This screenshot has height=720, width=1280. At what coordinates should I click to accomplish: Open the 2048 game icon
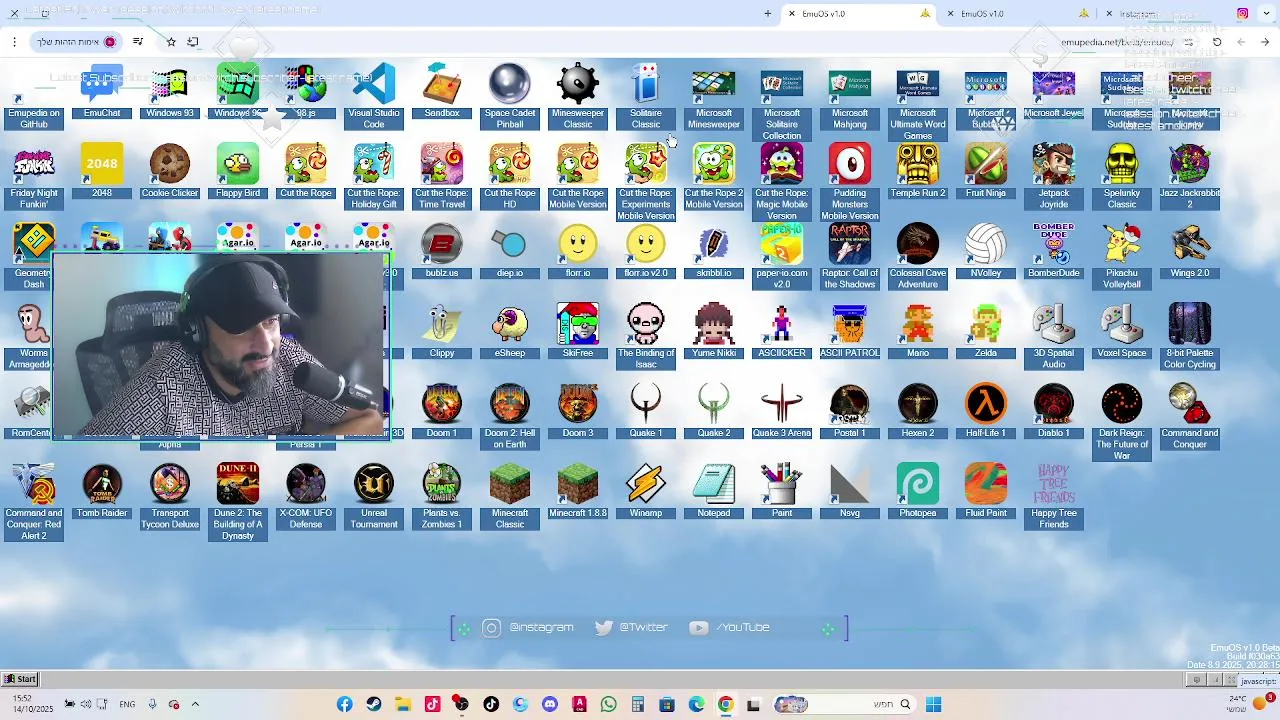pyautogui.click(x=102, y=172)
